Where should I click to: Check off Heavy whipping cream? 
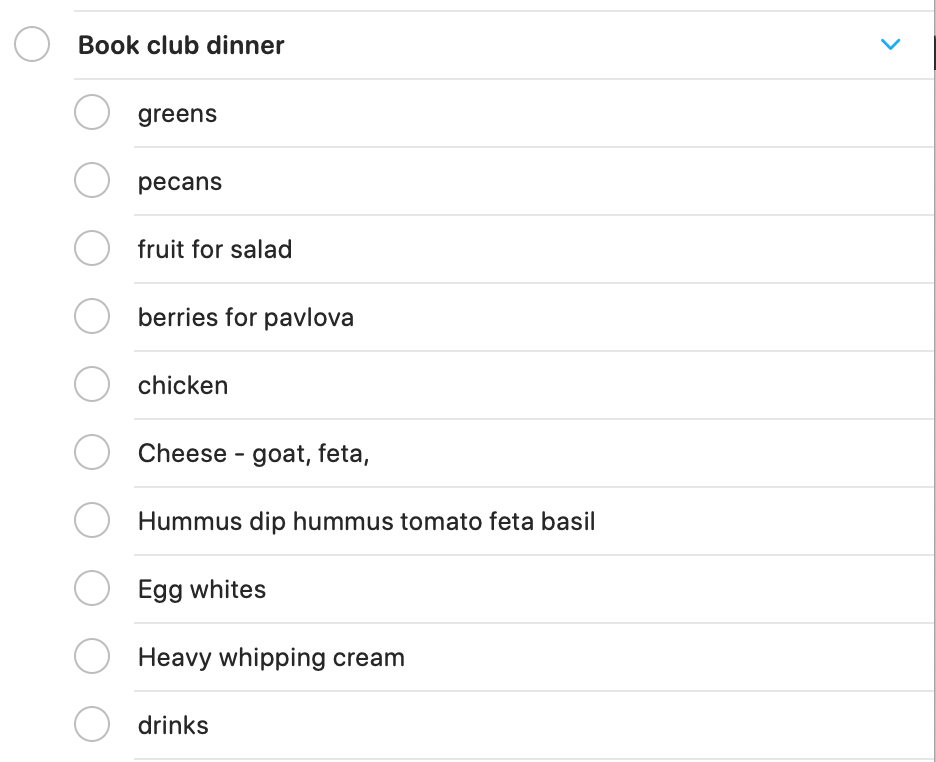click(x=92, y=657)
